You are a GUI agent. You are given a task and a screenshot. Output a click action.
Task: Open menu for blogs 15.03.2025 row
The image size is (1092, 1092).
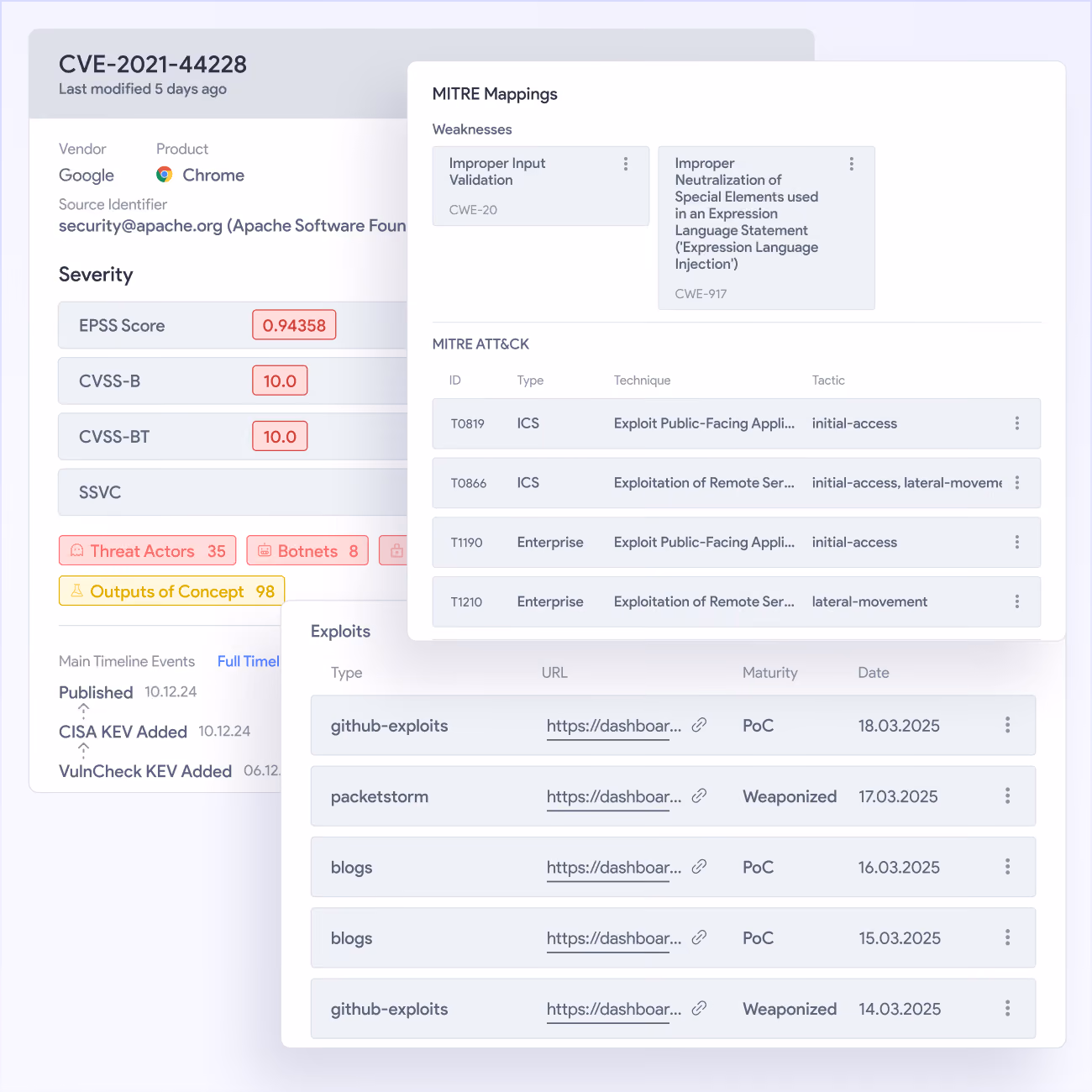point(1007,937)
